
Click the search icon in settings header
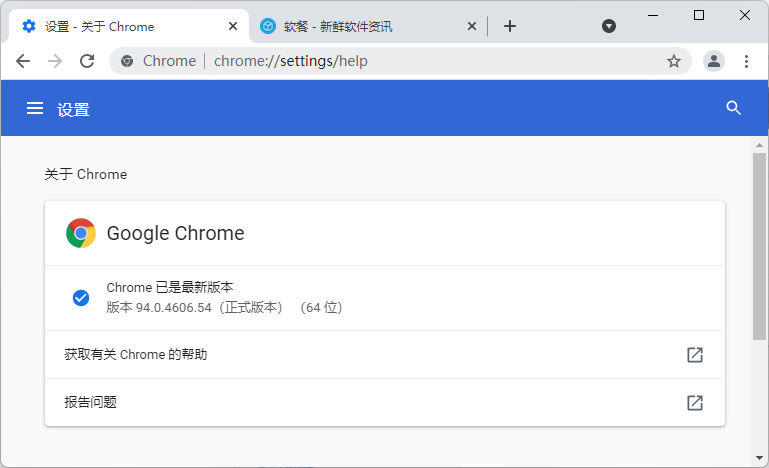[734, 108]
